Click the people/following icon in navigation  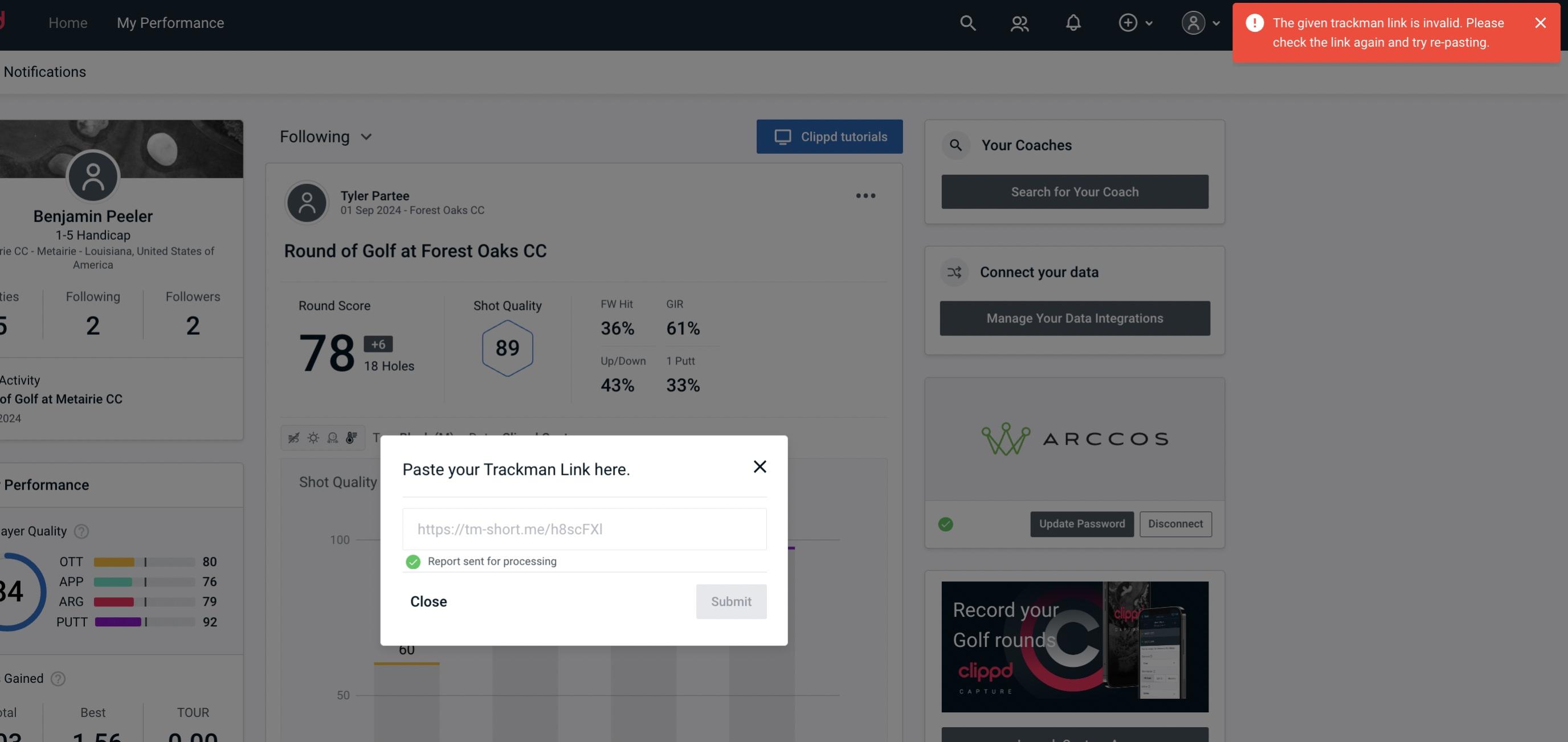(1019, 22)
